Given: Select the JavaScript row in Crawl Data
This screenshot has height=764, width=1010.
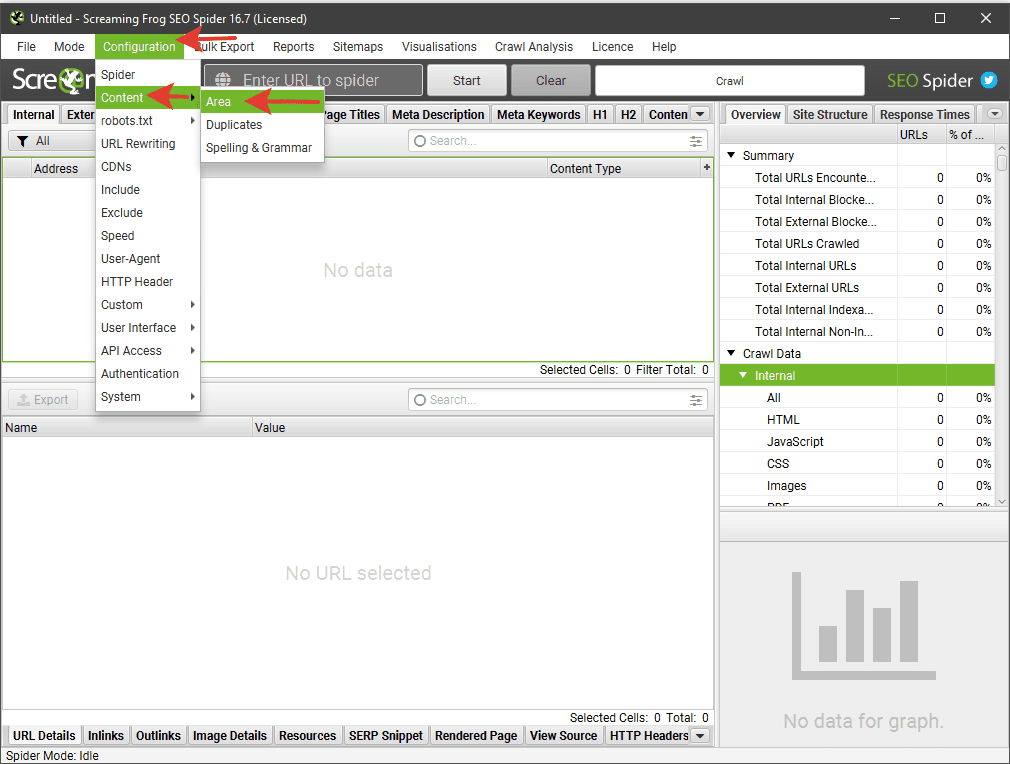Looking at the screenshot, I should [x=857, y=441].
